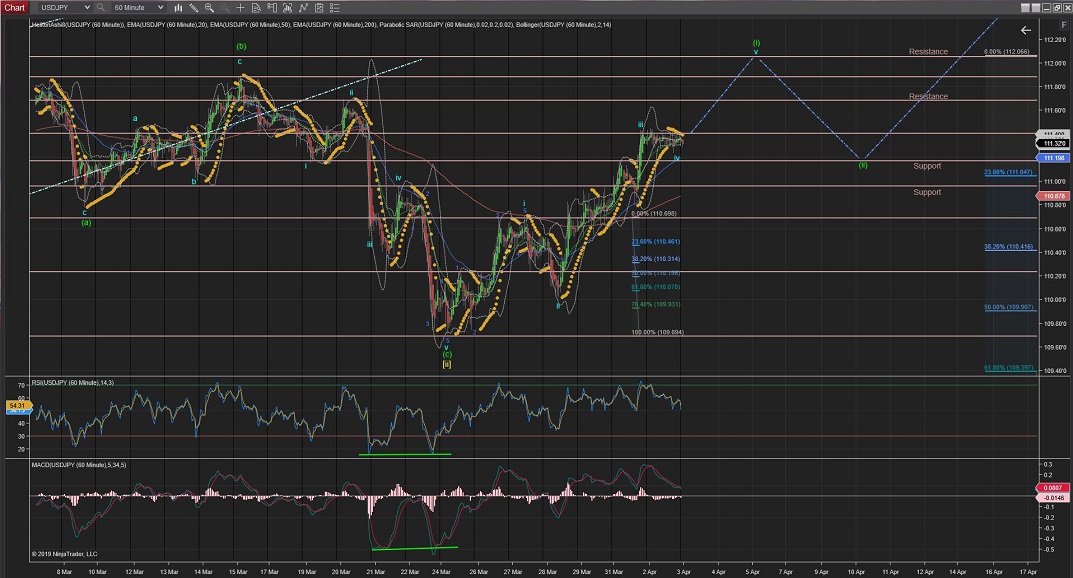Minimize the chart window
Image resolution: width=1073 pixels, height=578 pixels.
(1046, 8)
